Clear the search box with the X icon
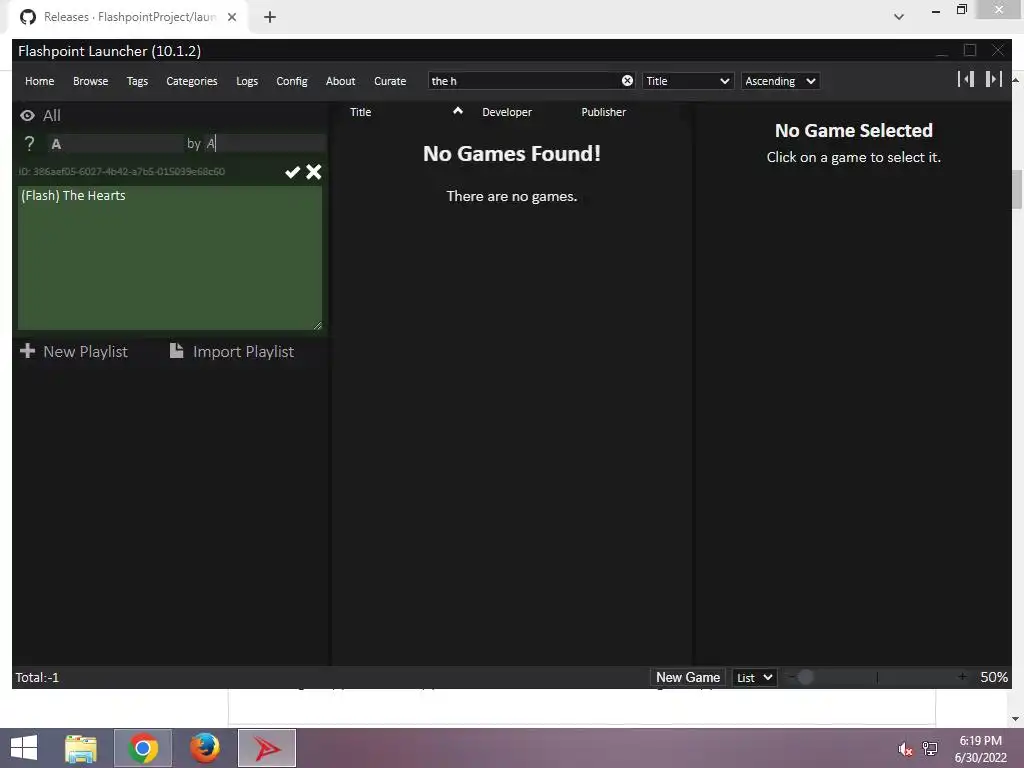 click(627, 80)
